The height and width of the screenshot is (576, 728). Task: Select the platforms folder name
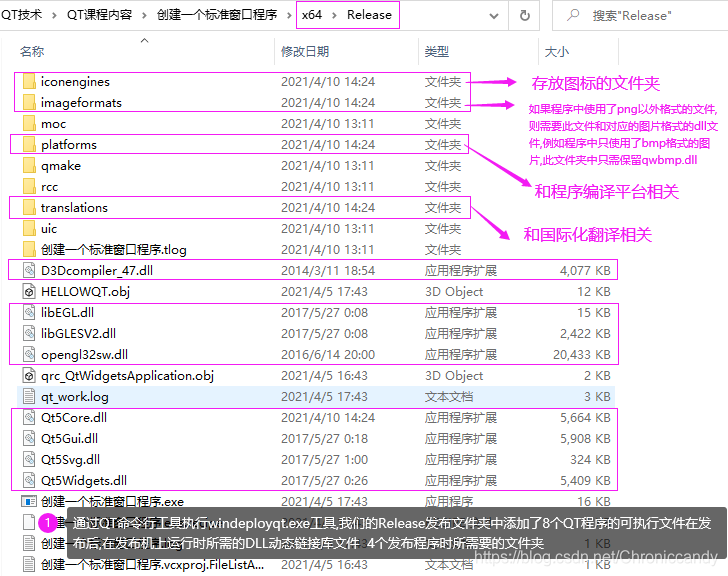click(x=69, y=145)
